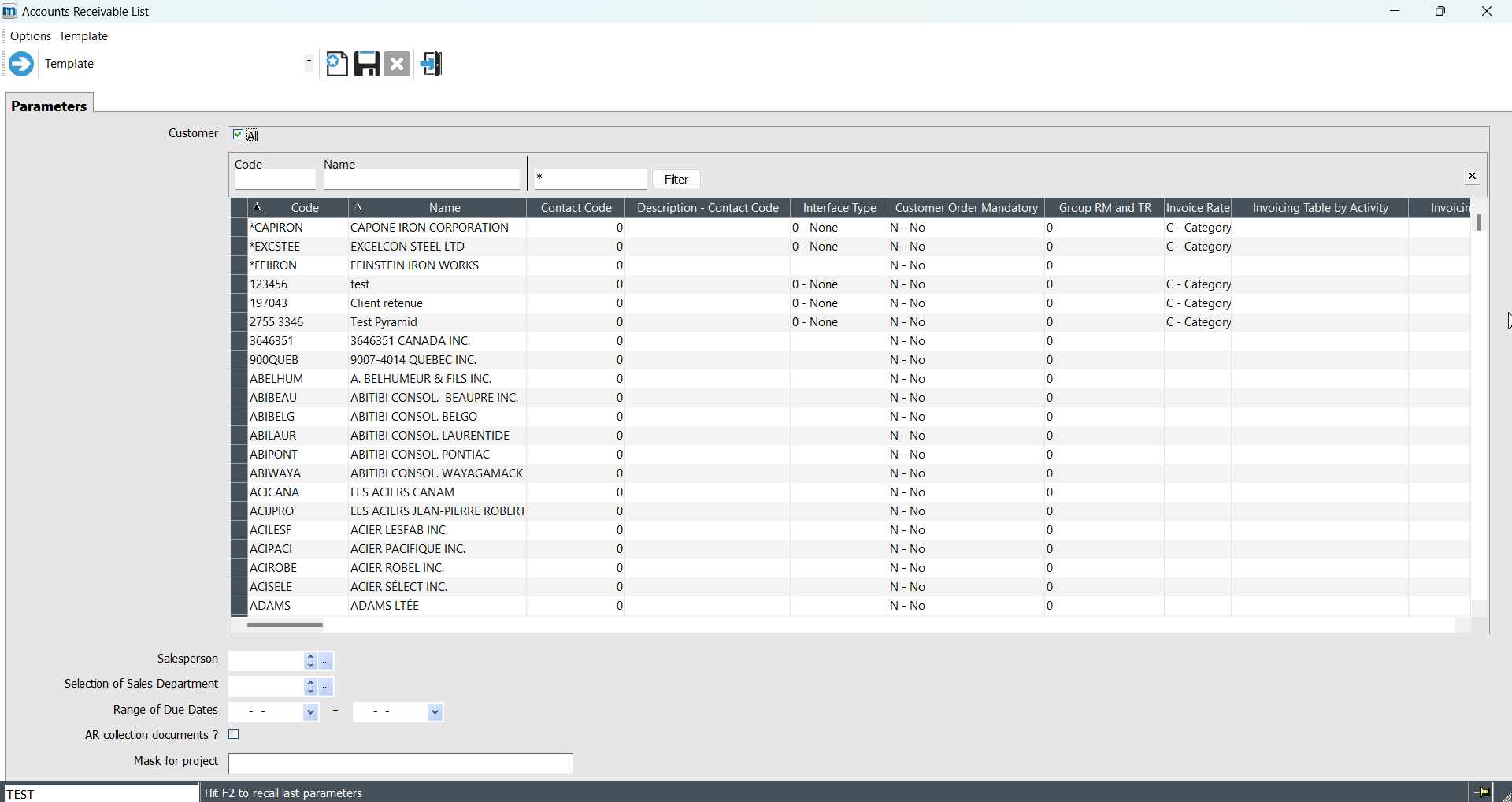Click the New Template document icon
This screenshot has width=1512, height=802.
[337, 64]
